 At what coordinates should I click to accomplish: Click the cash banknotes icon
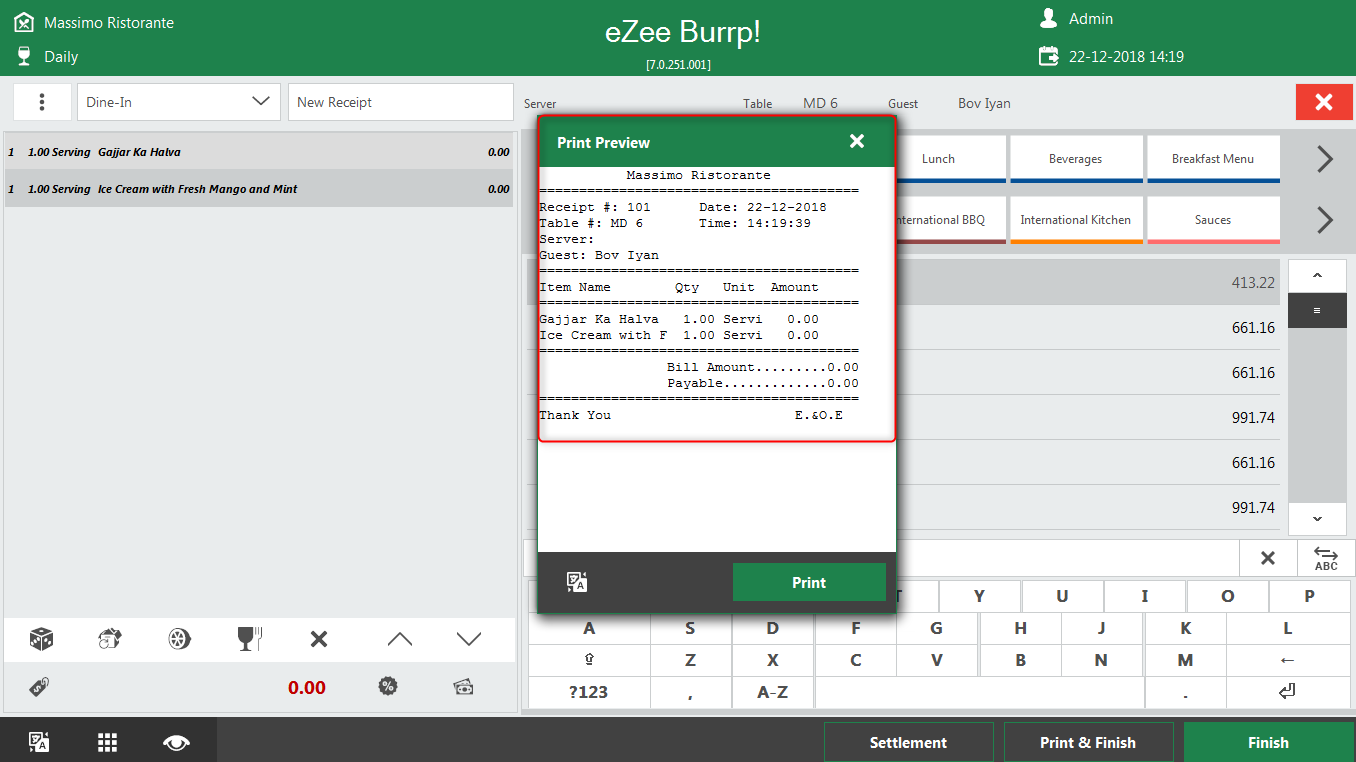pos(463,687)
